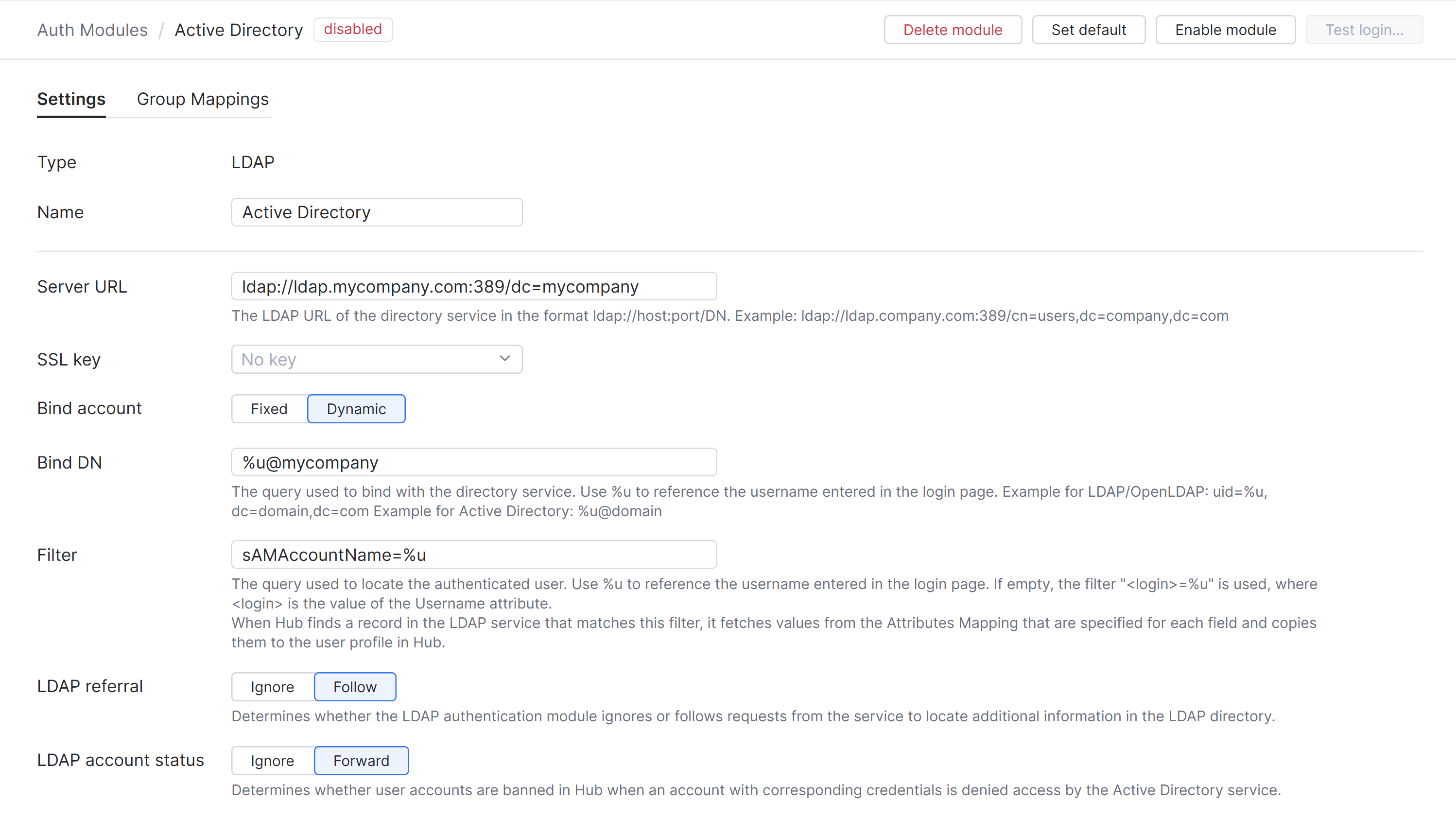The image size is (1456, 818).
Task: Select Forward for LDAP account status
Action: [x=361, y=760]
